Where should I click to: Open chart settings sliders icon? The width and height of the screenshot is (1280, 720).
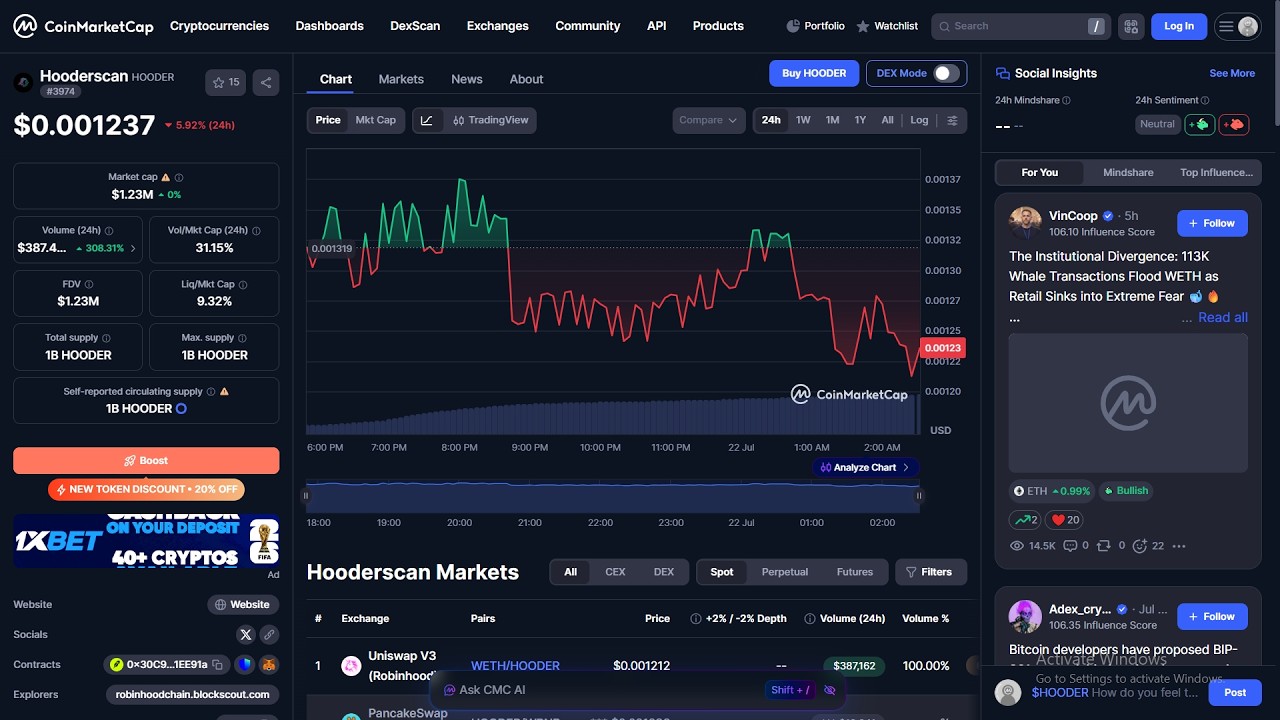click(952, 120)
